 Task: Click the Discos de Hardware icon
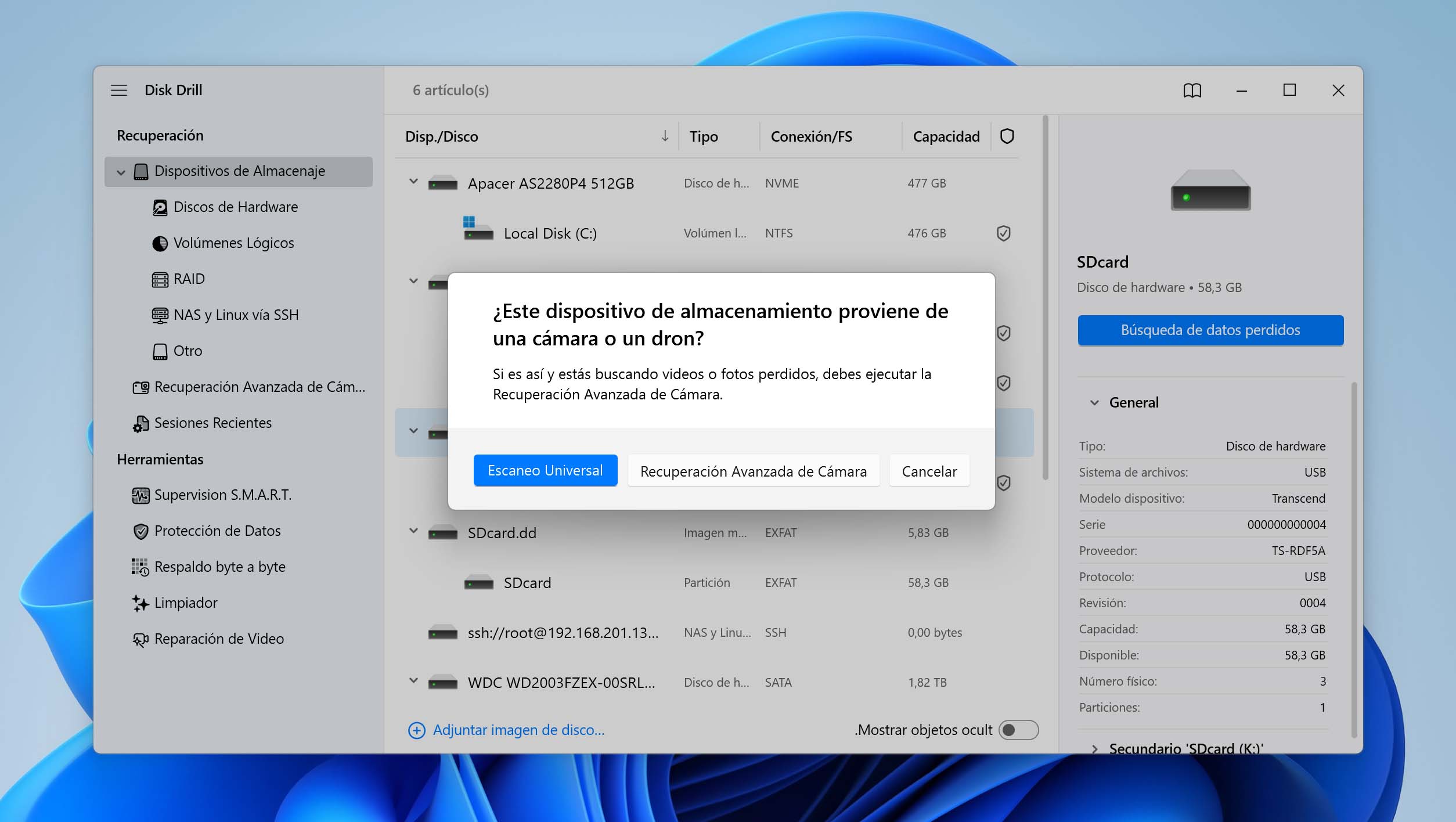(x=160, y=207)
